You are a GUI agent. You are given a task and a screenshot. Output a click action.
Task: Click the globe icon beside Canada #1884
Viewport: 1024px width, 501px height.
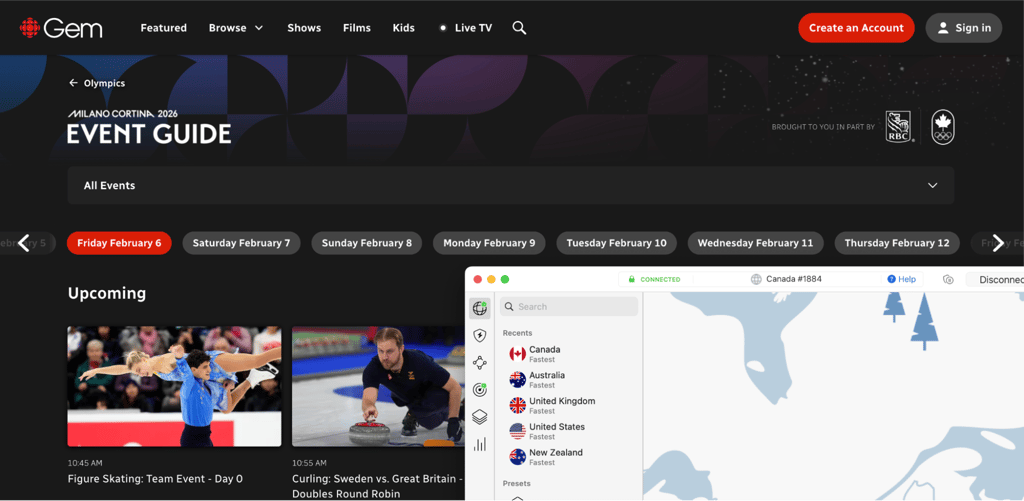click(x=756, y=280)
